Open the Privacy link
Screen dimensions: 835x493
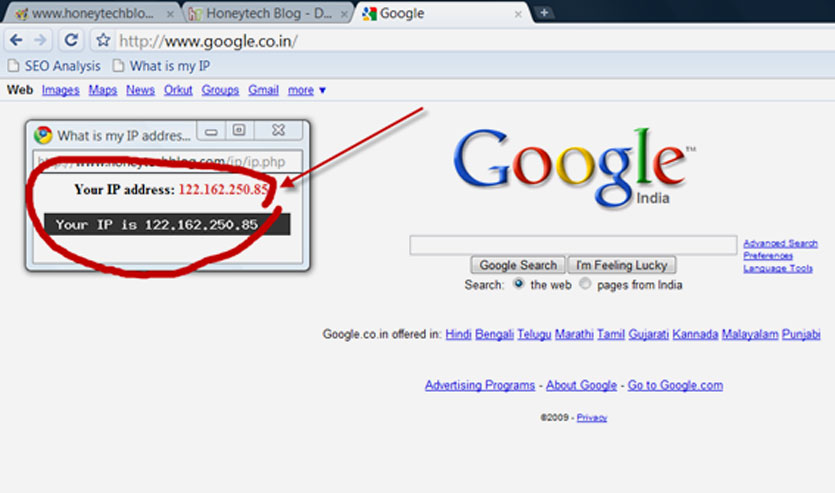pyautogui.click(x=592, y=418)
